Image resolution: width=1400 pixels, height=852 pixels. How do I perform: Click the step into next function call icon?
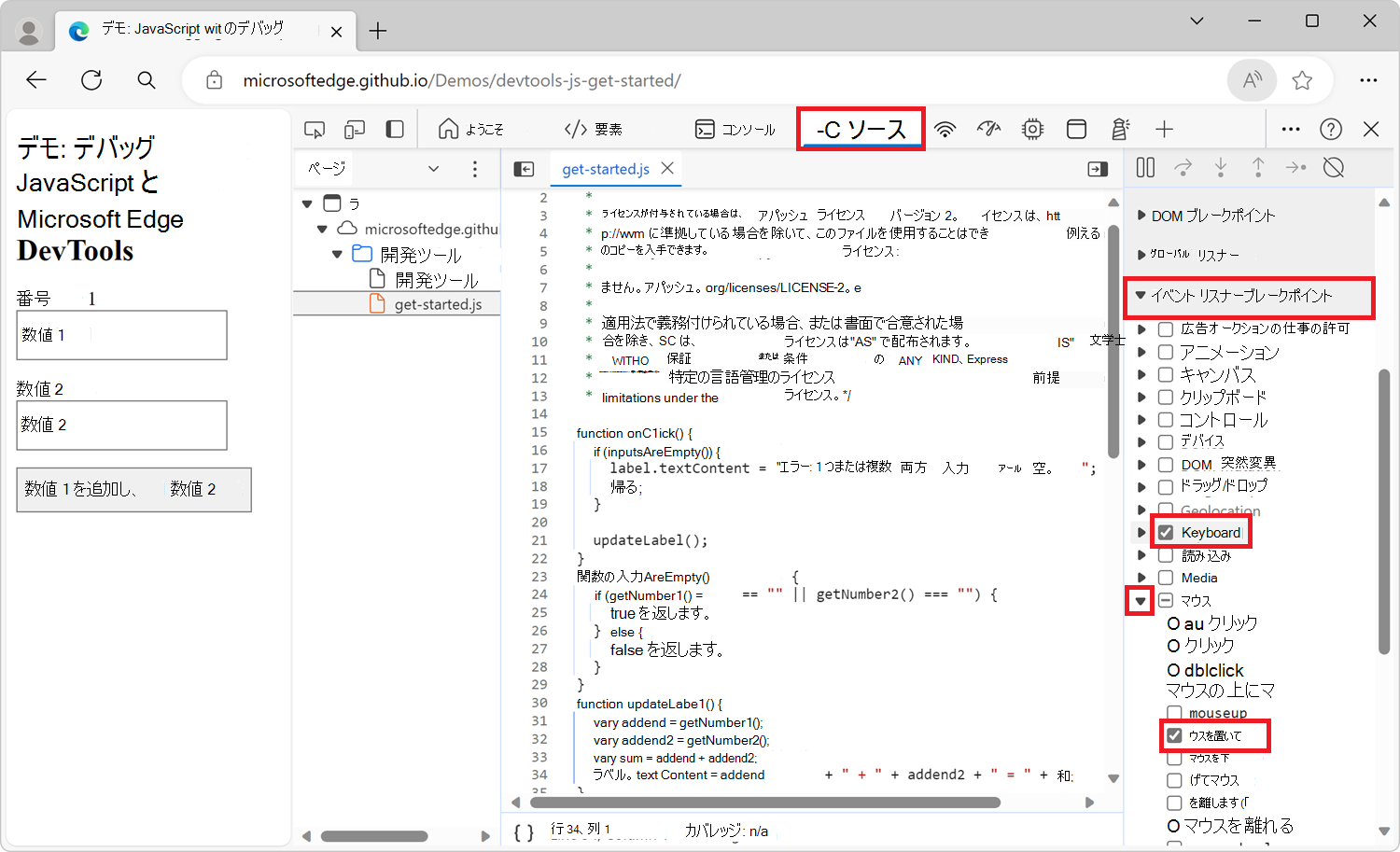click(x=1221, y=168)
